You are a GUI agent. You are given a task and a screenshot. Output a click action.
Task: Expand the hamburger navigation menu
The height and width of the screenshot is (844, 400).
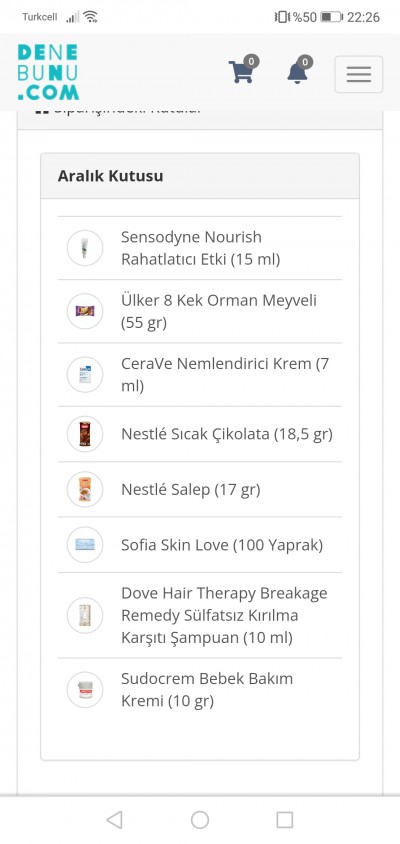coord(359,74)
